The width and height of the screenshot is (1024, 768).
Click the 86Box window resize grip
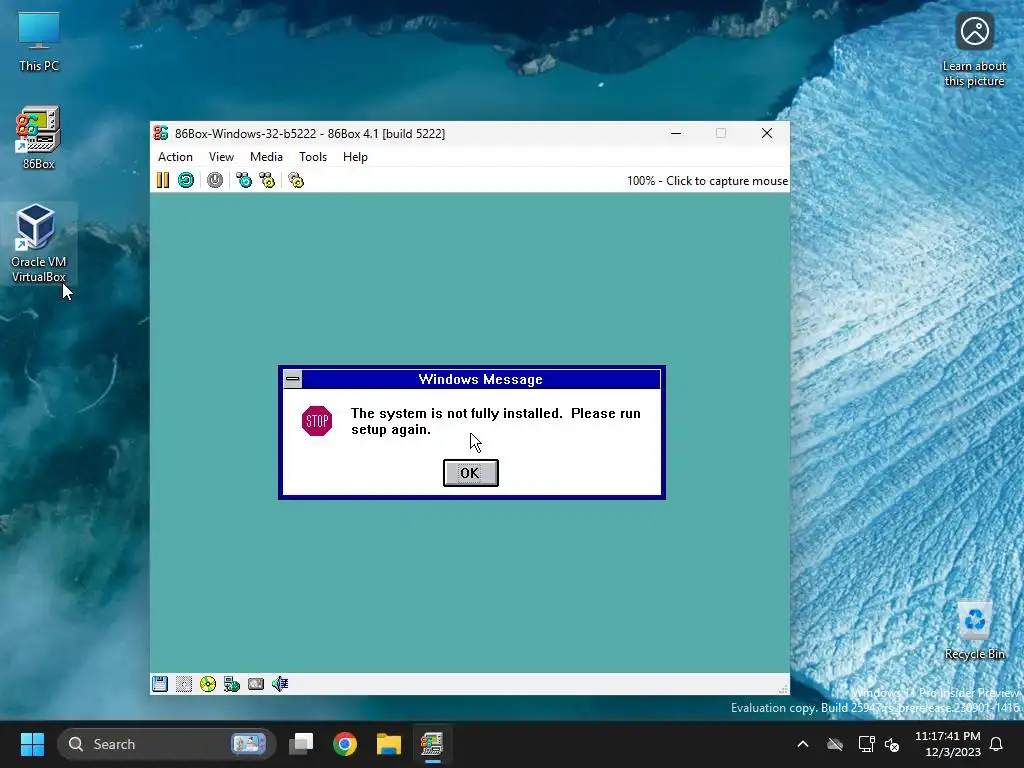(x=783, y=689)
